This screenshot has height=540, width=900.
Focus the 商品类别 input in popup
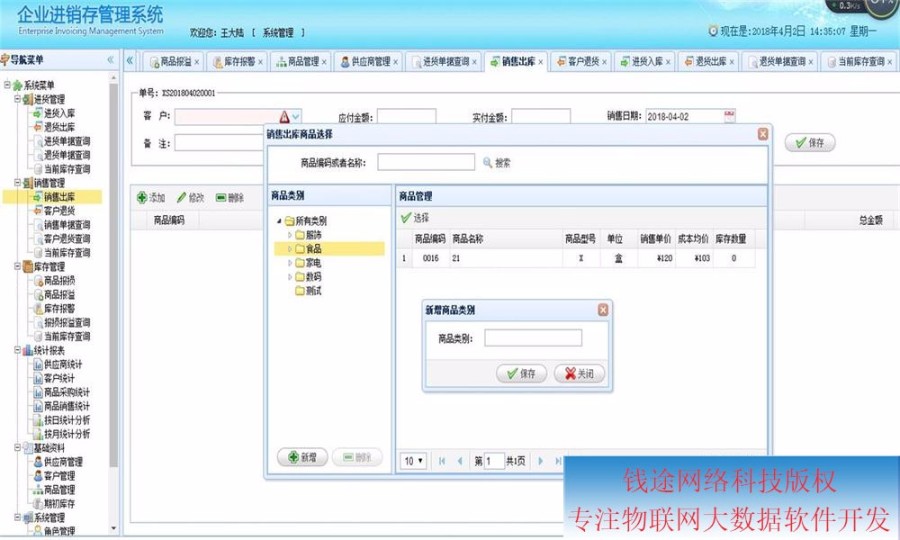point(533,338)
